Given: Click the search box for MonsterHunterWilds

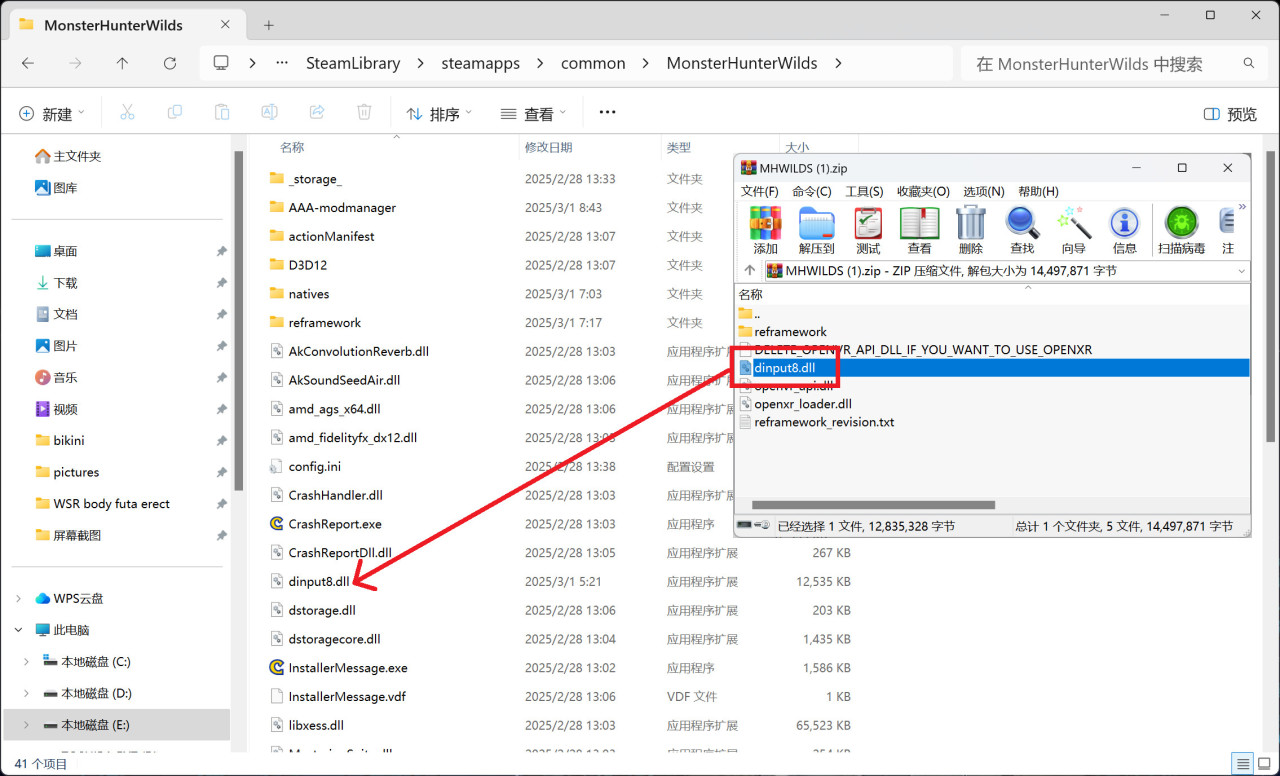Looking at the screenshot, I should click(x=1100, y=63).
